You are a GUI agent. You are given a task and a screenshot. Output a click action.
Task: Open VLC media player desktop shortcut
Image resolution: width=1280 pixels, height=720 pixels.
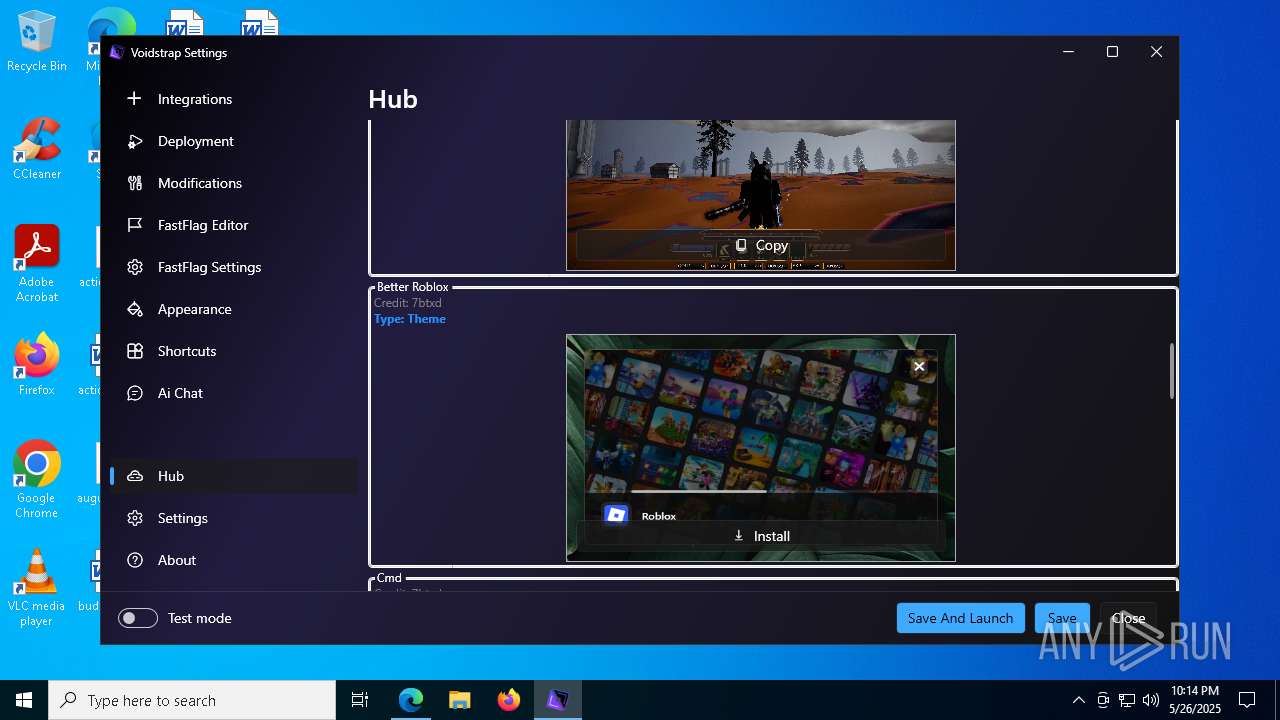point(37,588)
